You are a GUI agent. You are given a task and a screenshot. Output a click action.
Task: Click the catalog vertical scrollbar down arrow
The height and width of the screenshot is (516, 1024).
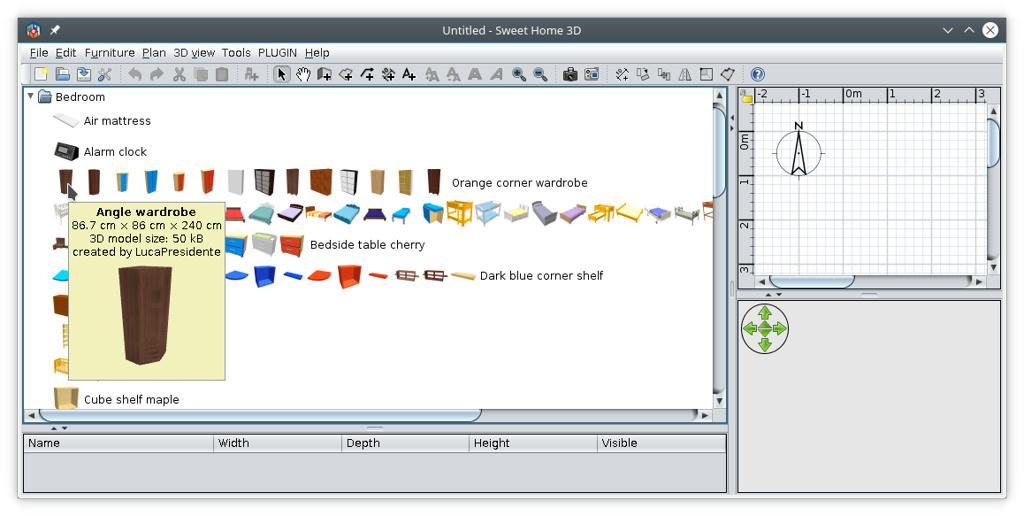(x=719, y=401)
